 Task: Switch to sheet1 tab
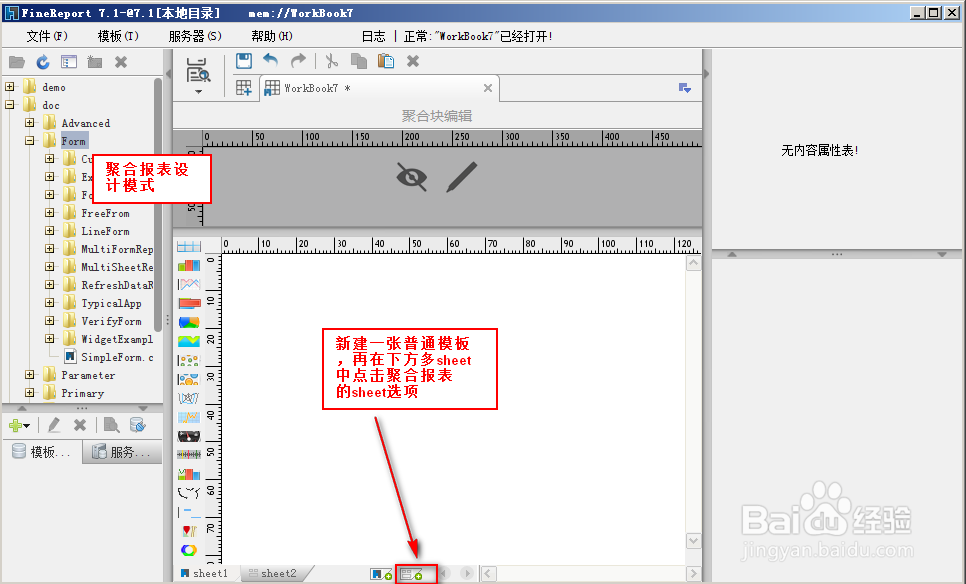coord(205,574)
